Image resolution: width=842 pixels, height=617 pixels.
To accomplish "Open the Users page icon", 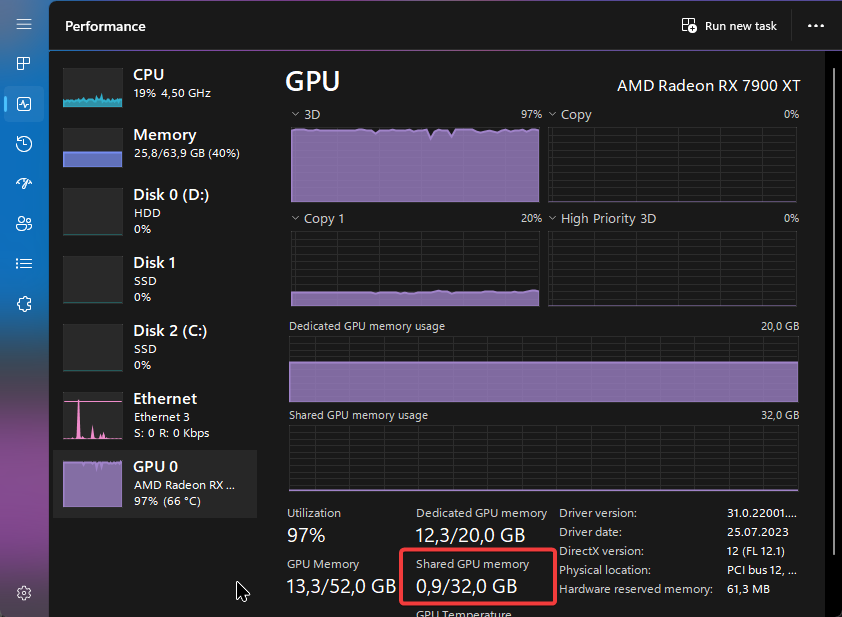I will point(24,224).
